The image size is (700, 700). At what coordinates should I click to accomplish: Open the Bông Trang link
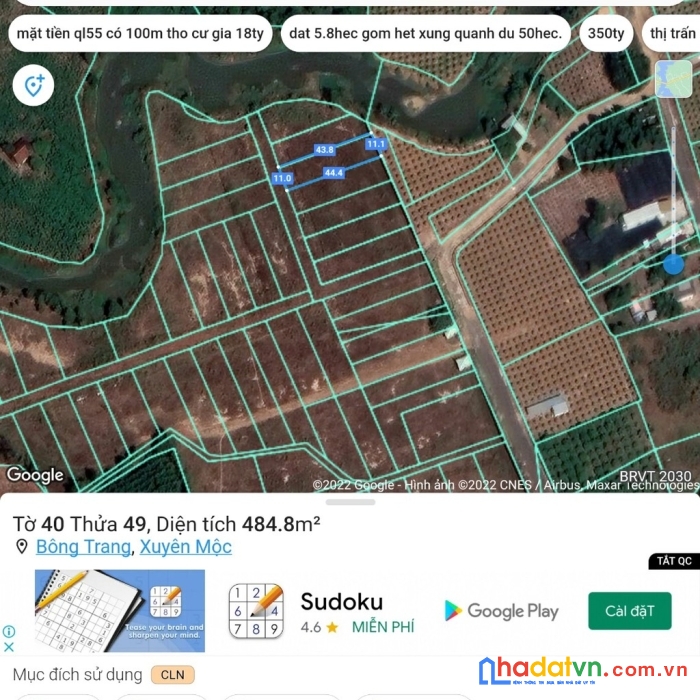click(83, 547)
